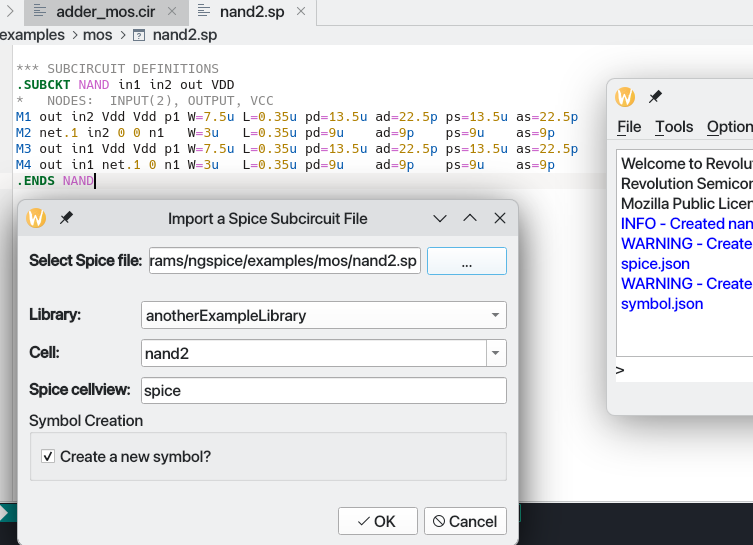Close the adder_mos.cir editor tab

(172, 12)
